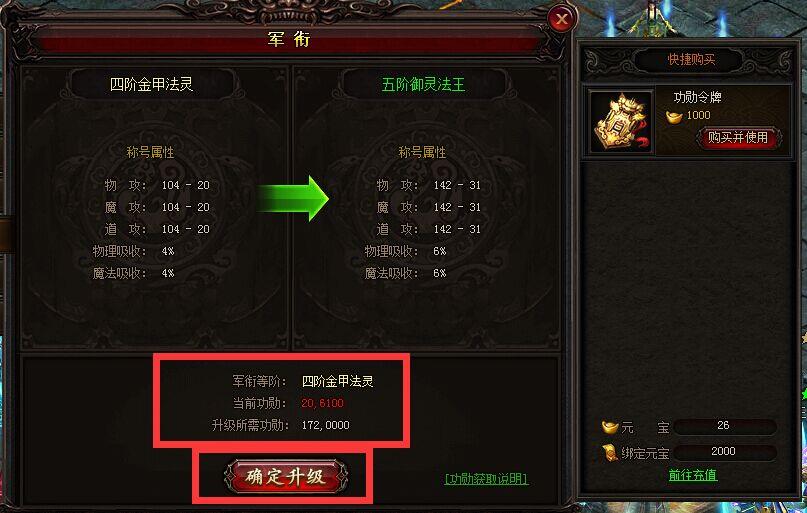
Task: Click the 升级所需功勋 value 172,0000
Action: point(325,426)
